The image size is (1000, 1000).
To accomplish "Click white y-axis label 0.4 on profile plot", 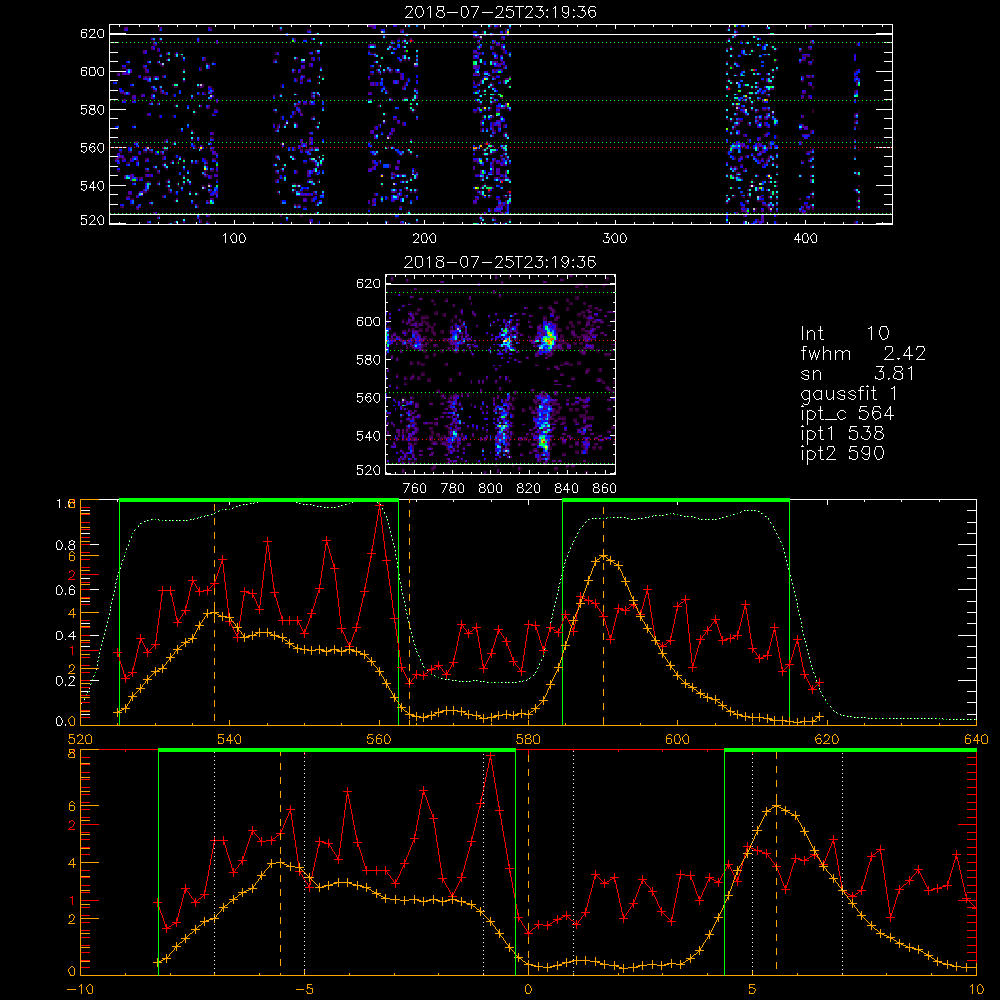I will coord(66,636).
